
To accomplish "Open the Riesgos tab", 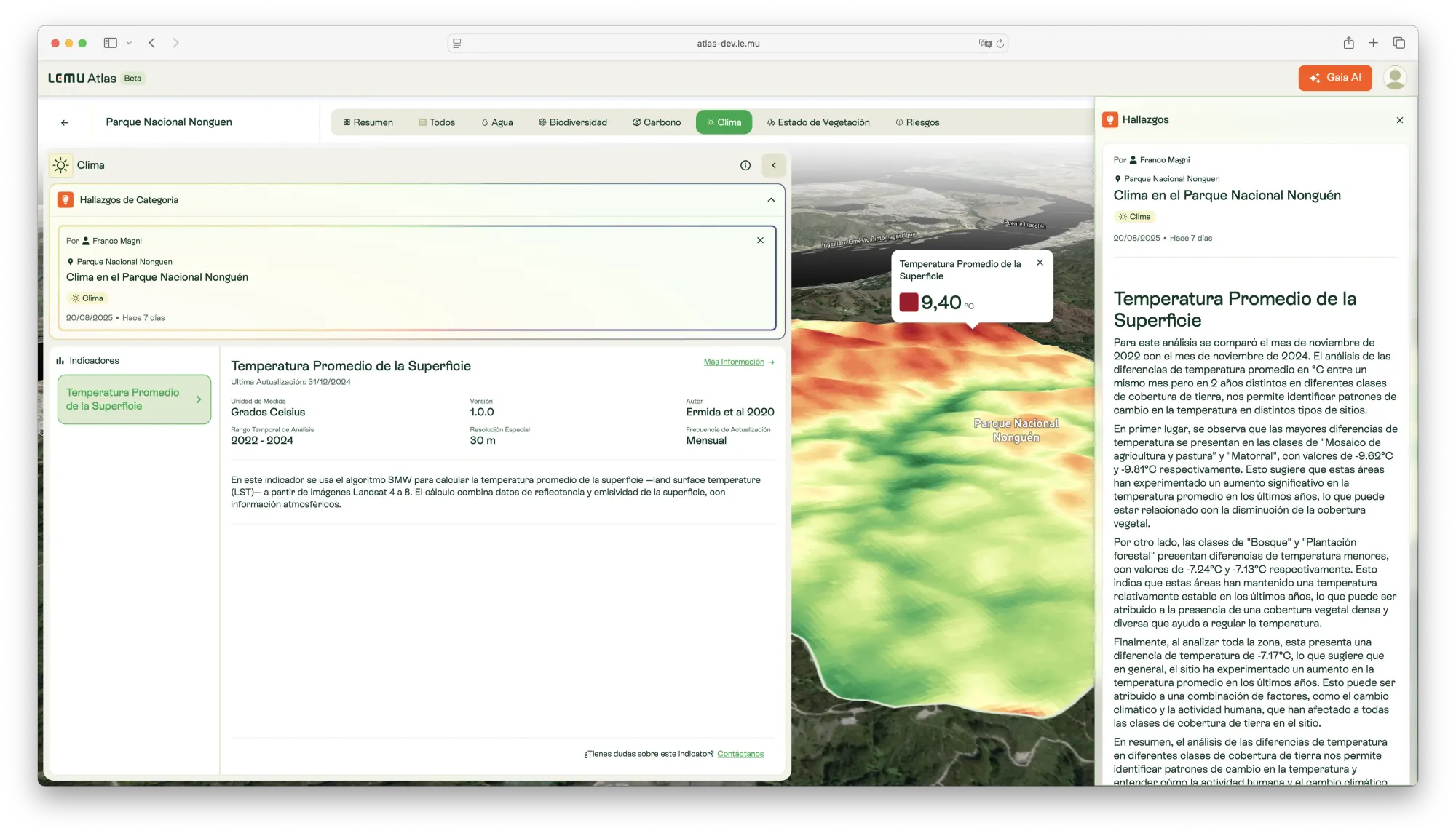I will coord(917,122).
